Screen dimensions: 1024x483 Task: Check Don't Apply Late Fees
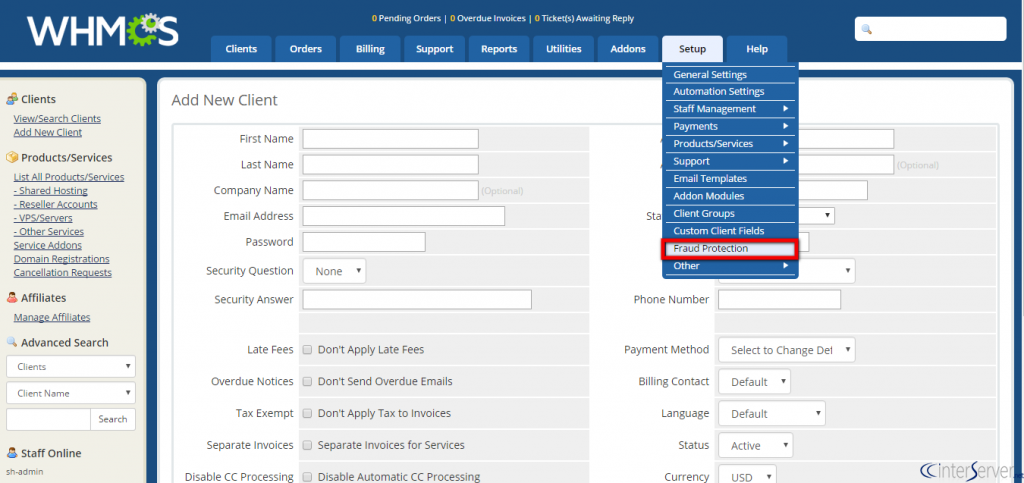[x=307, y=350]
